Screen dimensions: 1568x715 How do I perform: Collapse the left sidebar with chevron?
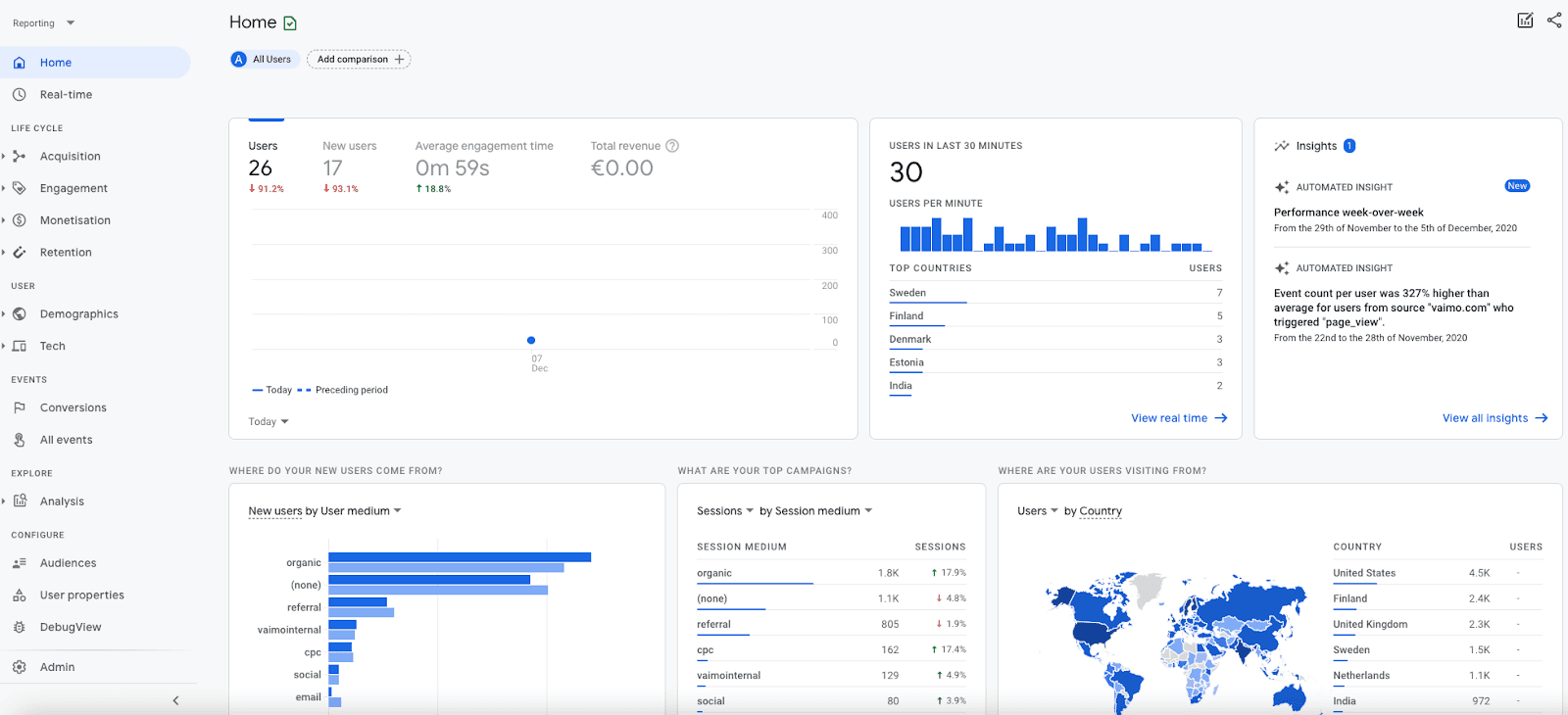[175, 700]
